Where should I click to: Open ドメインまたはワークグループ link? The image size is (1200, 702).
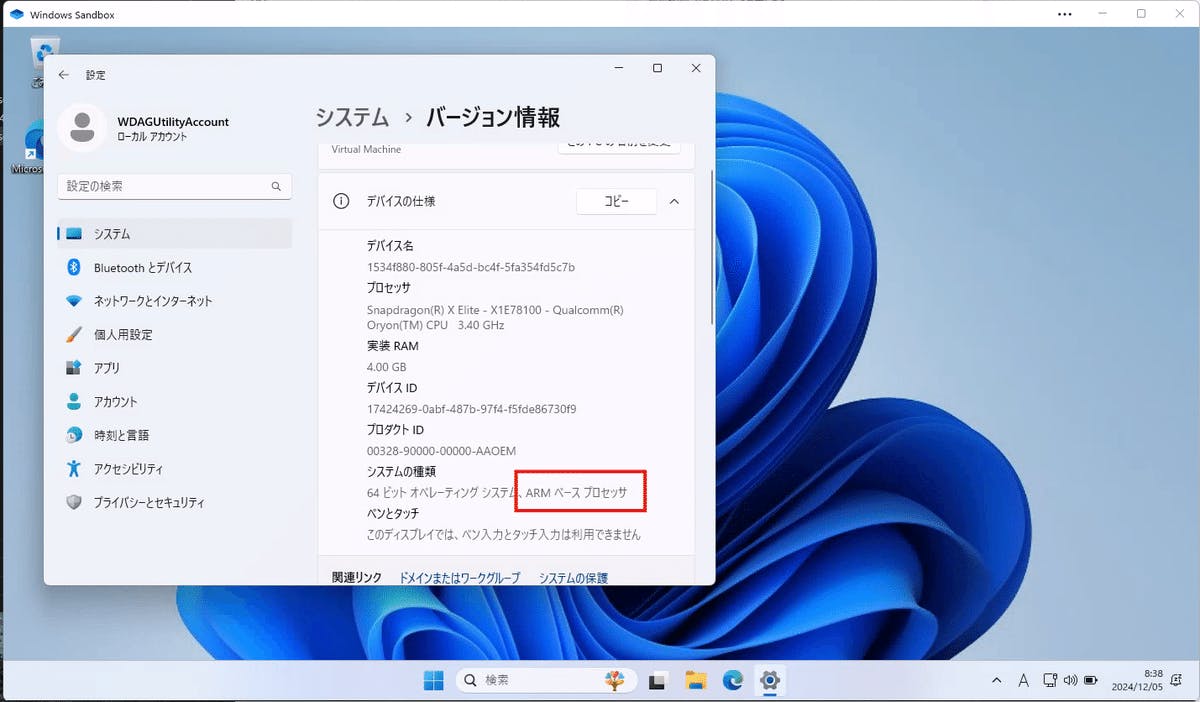pyautogui.click(x=460, y=578)
